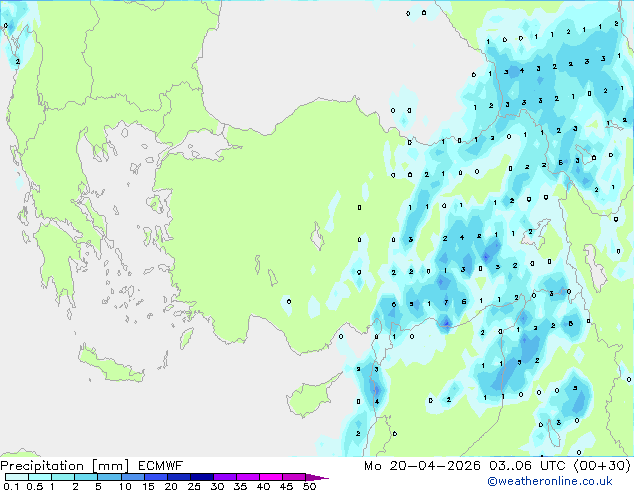Click the legend label '45'
Screen dimensions: 634x490
click(287, 486)
